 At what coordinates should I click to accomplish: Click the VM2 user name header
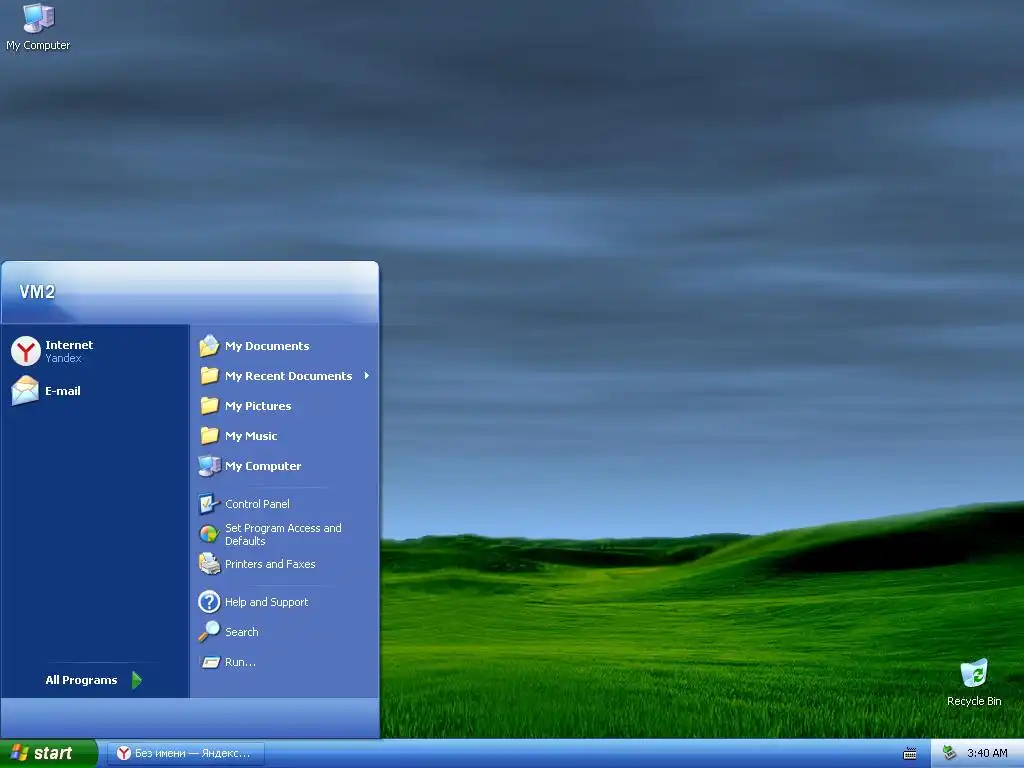click(37, 292)
